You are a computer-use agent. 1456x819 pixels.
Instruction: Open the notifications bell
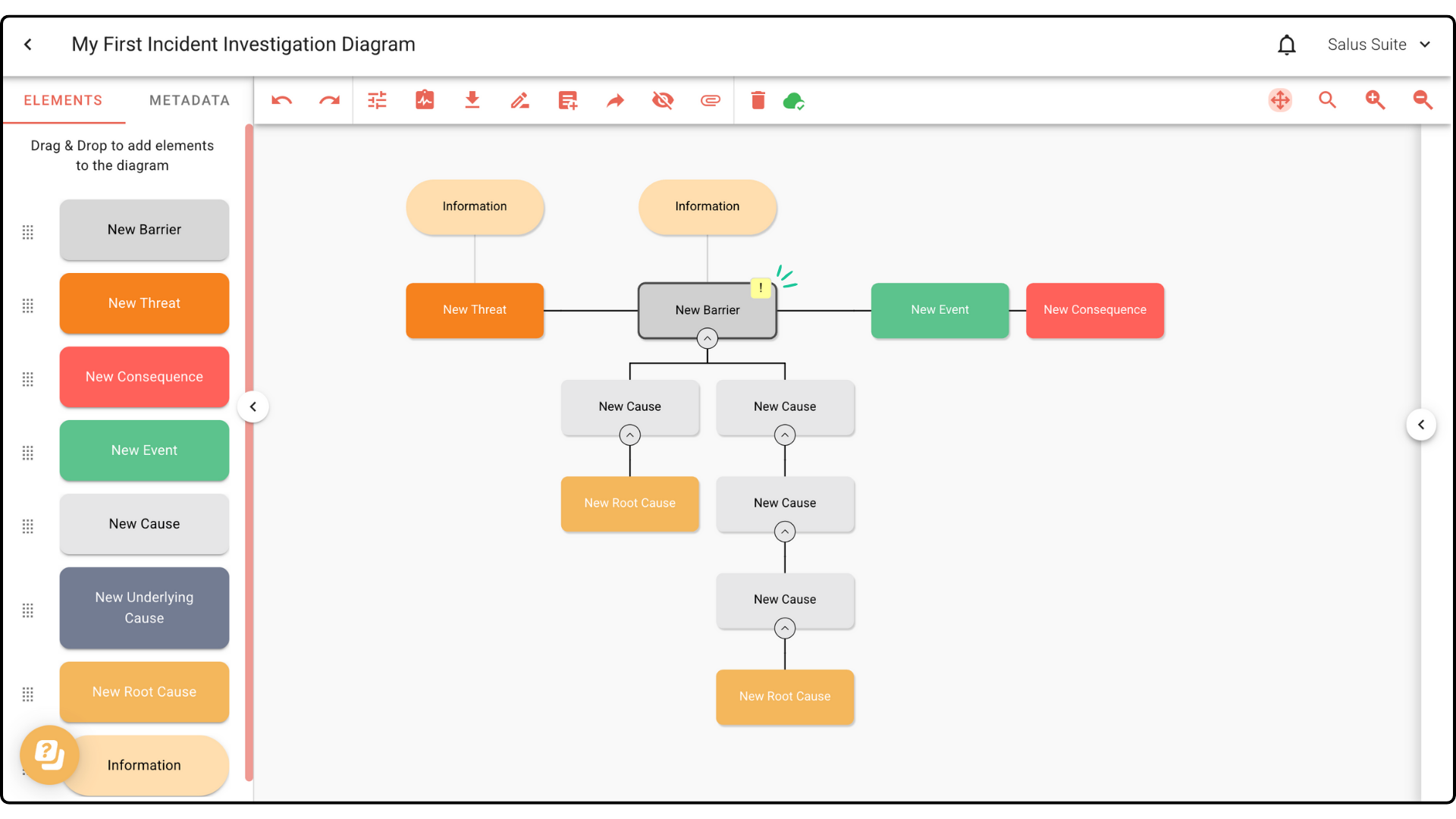[1286, 45]
